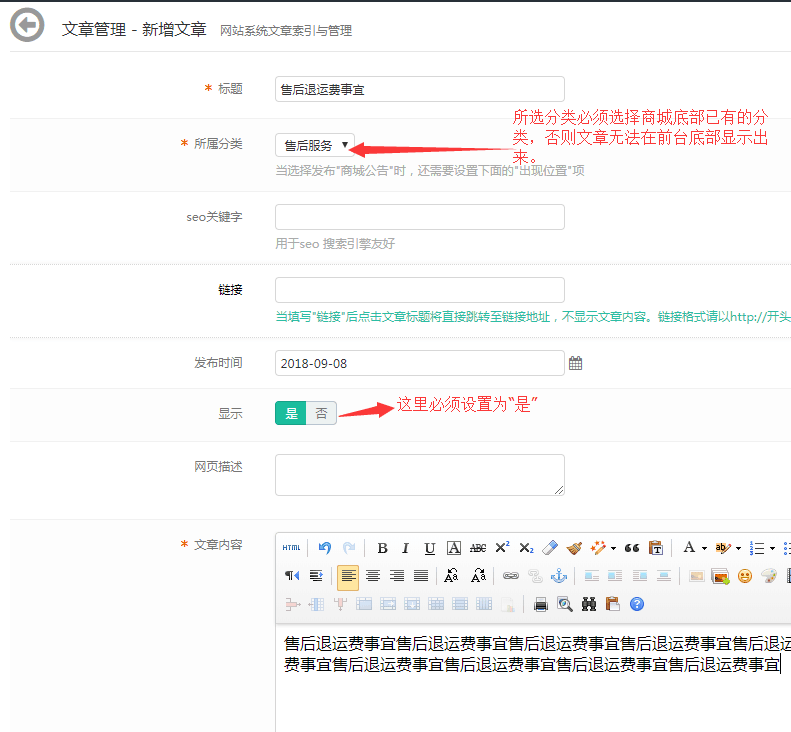Image resolution: width=791 pixels, height=732 pixels.
Task: Open the font color dropdown arrow
Action: tap(704, 548)
